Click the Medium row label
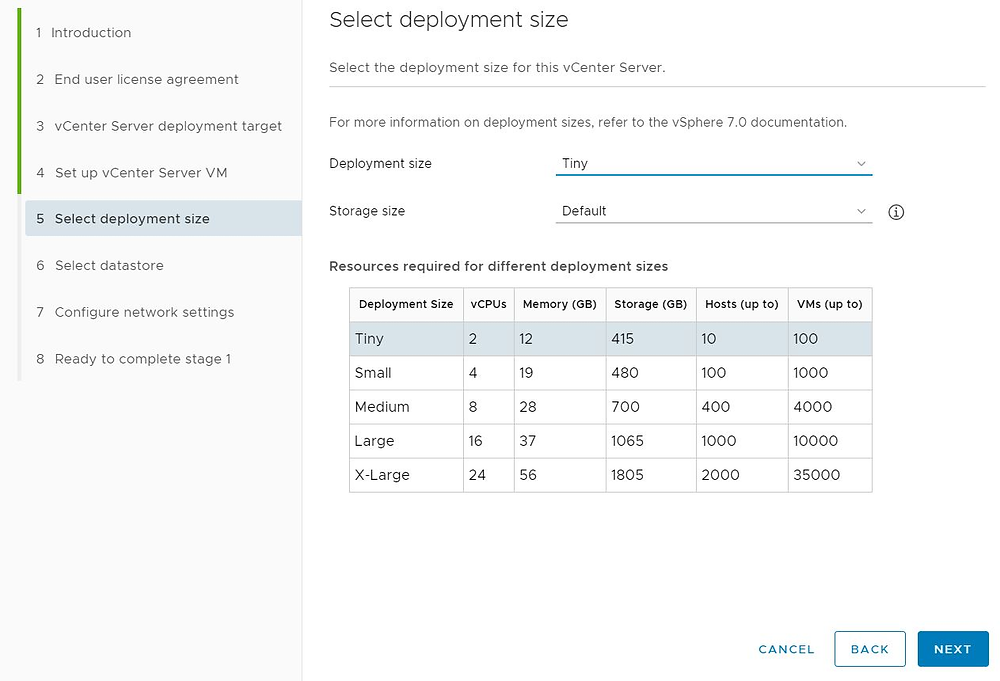1000x681 pixels. click(382, 407)
